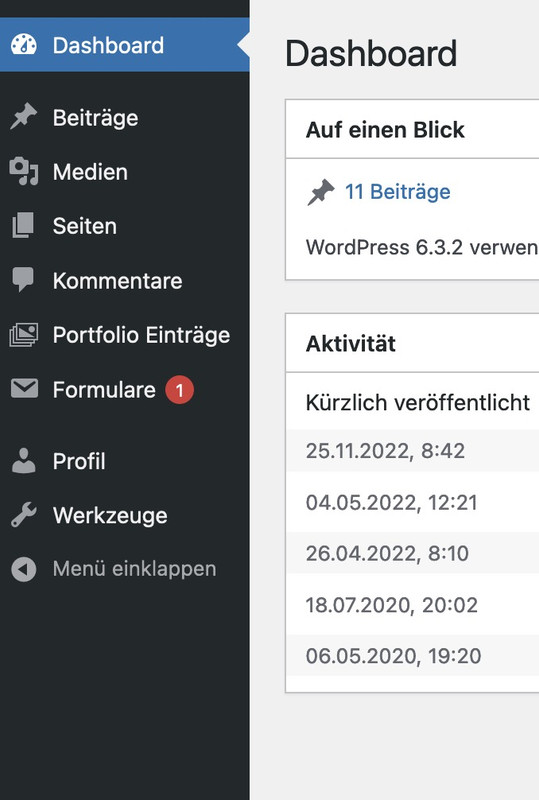Select the activity entry dated 25.11.2022, 8:42
Viewport: 539px width, 800px height.
pyautogui.click(x=412, y=451)
